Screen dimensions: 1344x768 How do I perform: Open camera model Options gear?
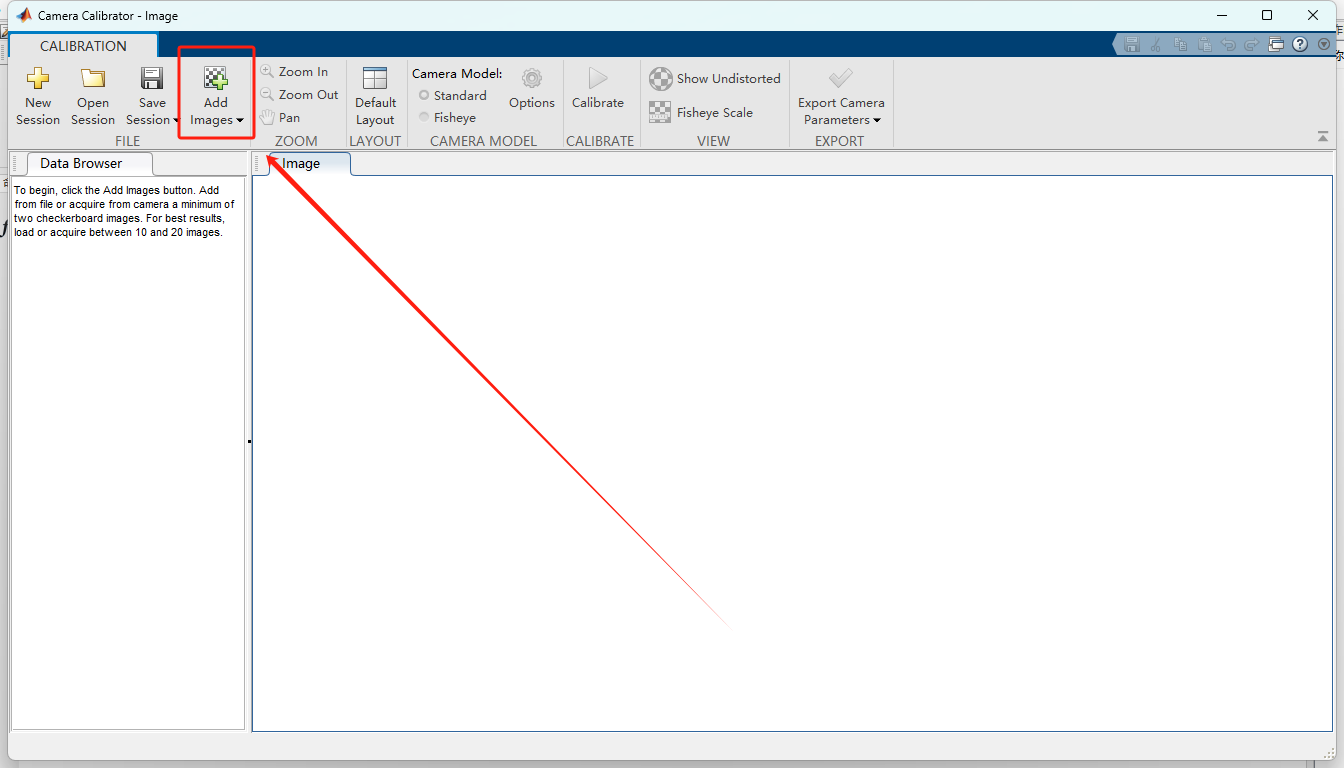coord(532,88)
